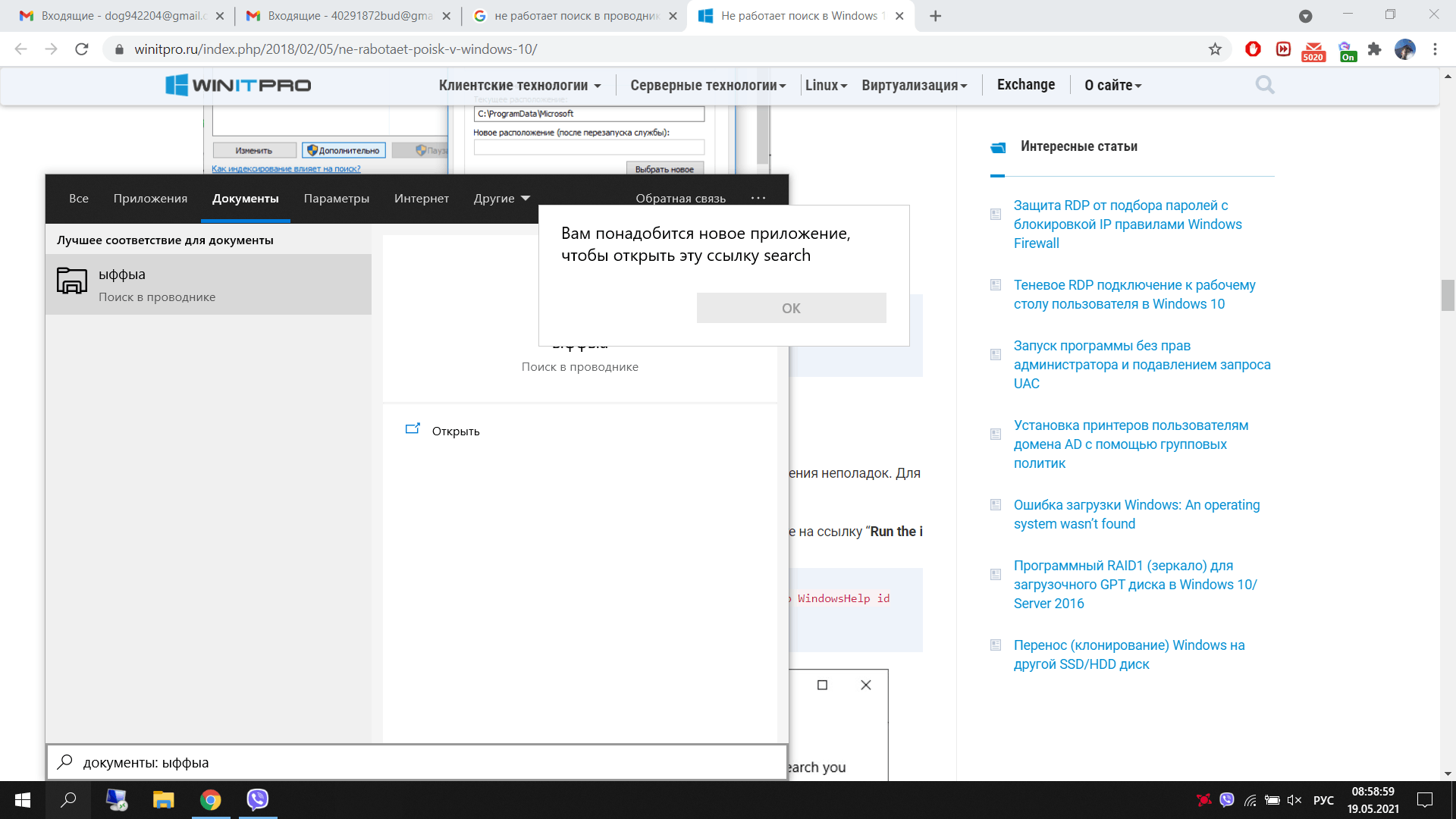Click OK in the new app dialog

point(791,308)
